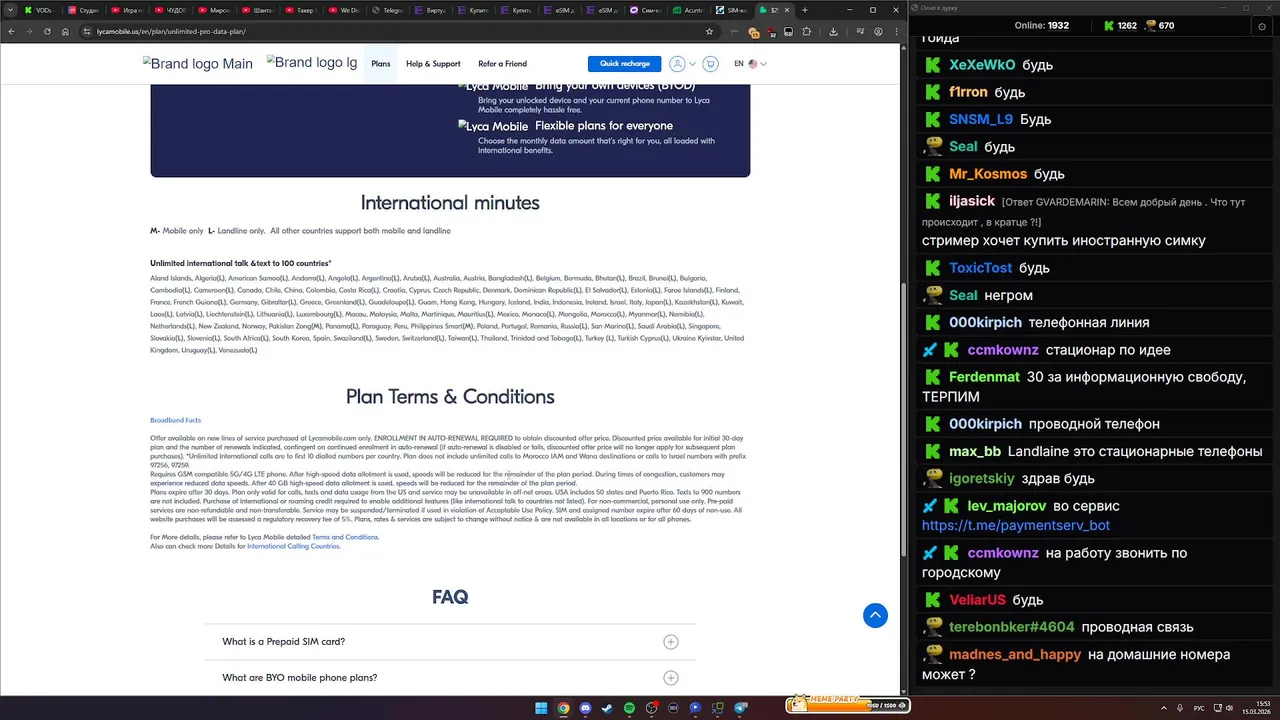Viewport: 1280px width, 720px height.
Task: Open Discord from the taskbar
Action: click(585, 708)
